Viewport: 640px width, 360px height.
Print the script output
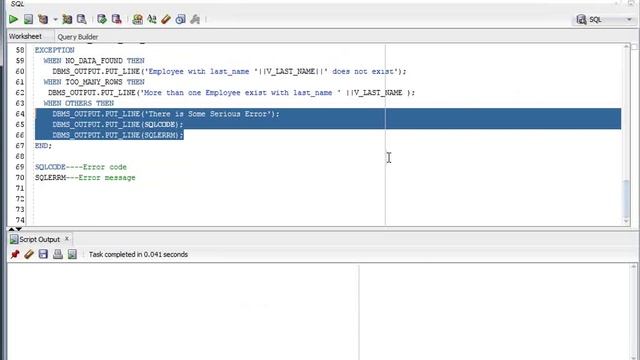point(58,254)
